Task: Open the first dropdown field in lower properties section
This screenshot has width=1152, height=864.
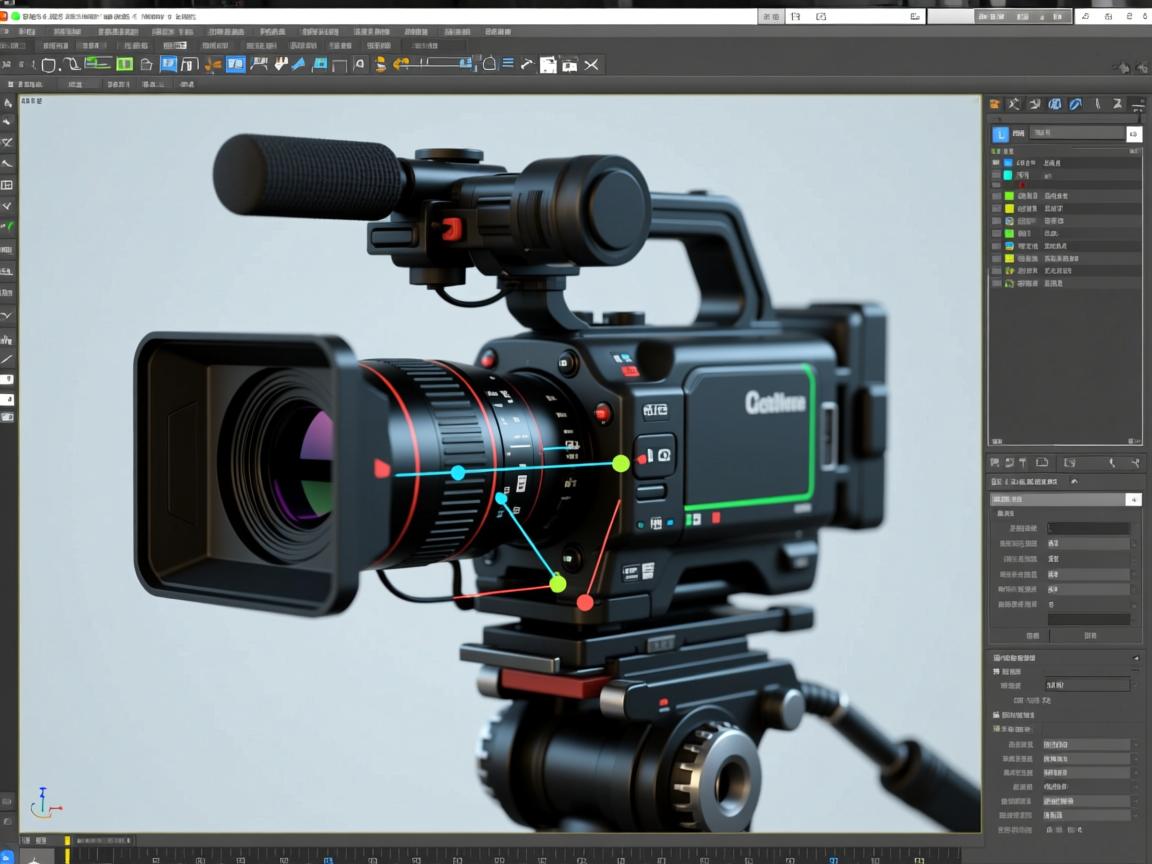Action: click(1086, 685)
